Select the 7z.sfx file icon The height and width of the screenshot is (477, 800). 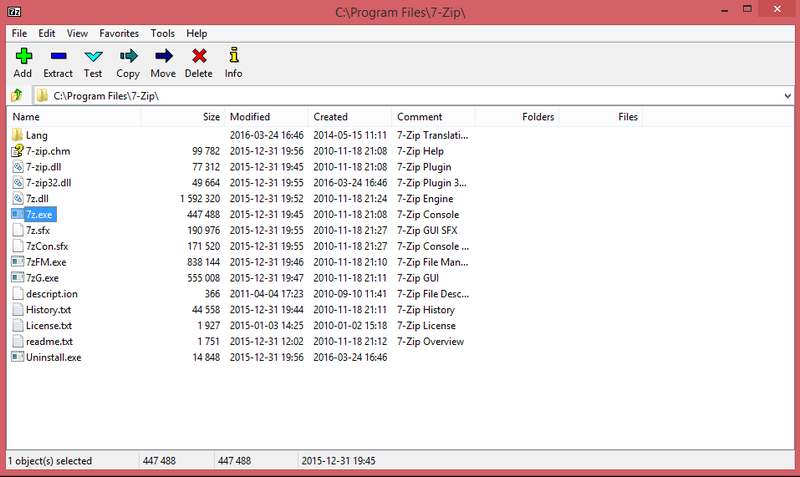tap(17, 230)
